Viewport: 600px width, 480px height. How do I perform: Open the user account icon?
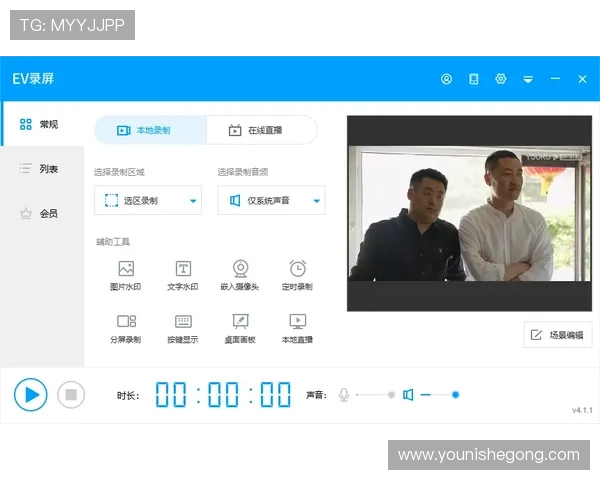pos(446,79)
